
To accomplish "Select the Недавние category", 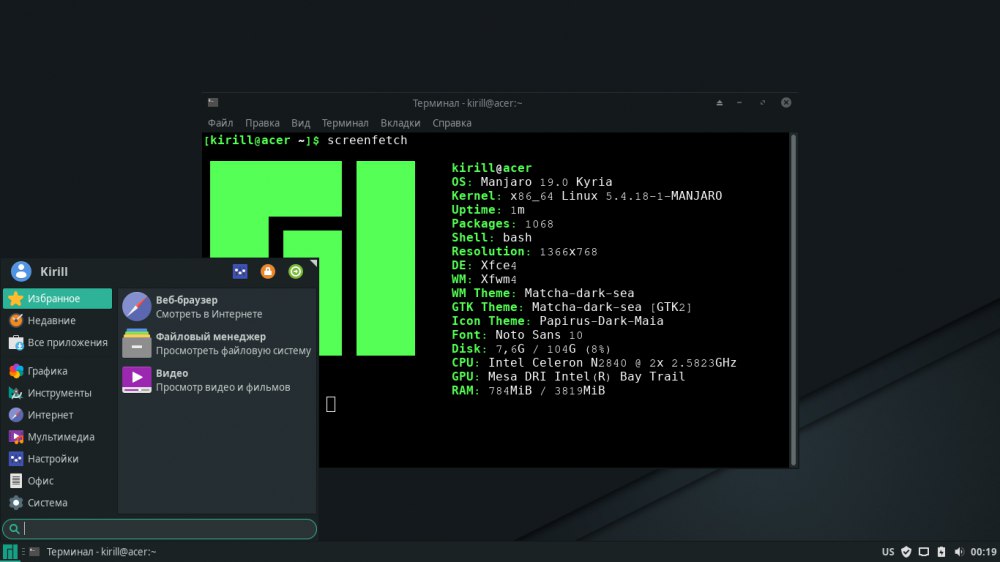I will pos(57,320).
